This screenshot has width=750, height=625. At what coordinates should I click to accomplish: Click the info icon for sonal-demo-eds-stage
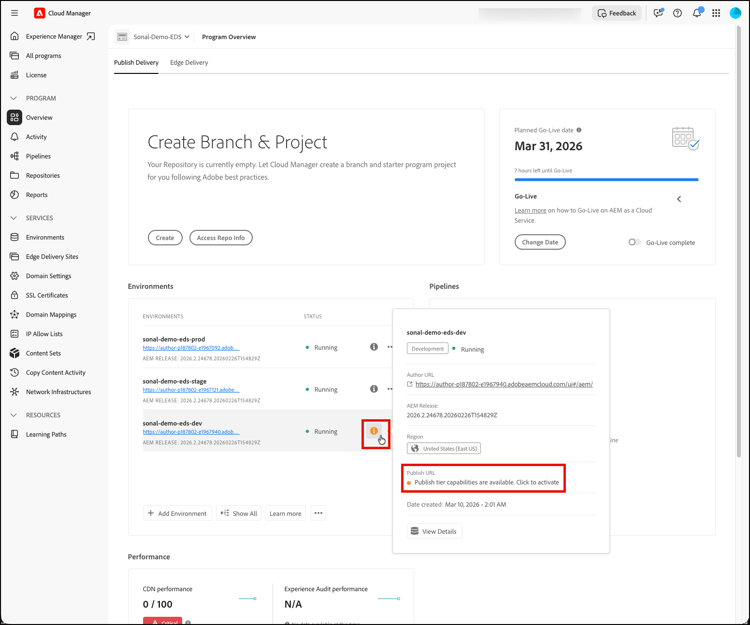point(374,389)
